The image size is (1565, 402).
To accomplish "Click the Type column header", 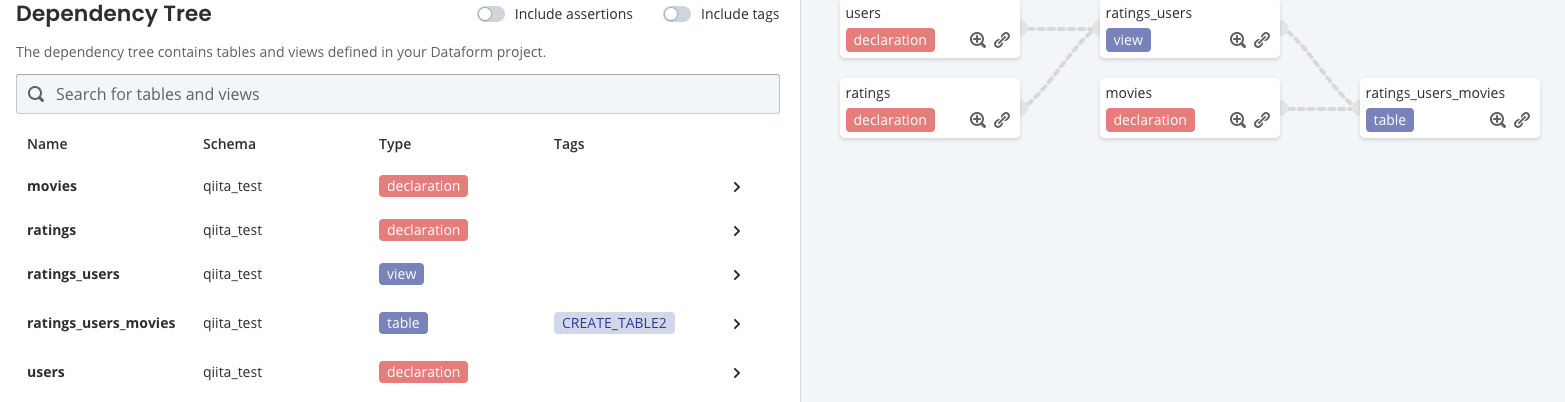I will [395, 144].
